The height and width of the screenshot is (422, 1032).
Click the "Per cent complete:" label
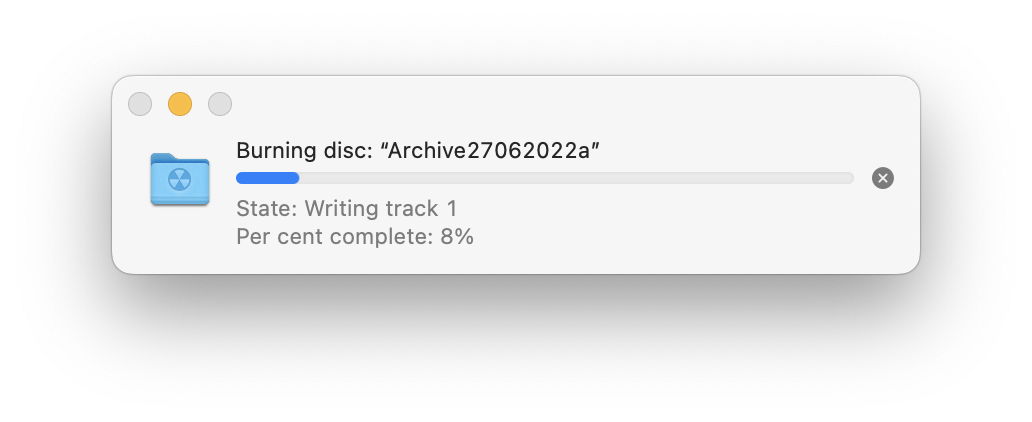pos(334,237)
